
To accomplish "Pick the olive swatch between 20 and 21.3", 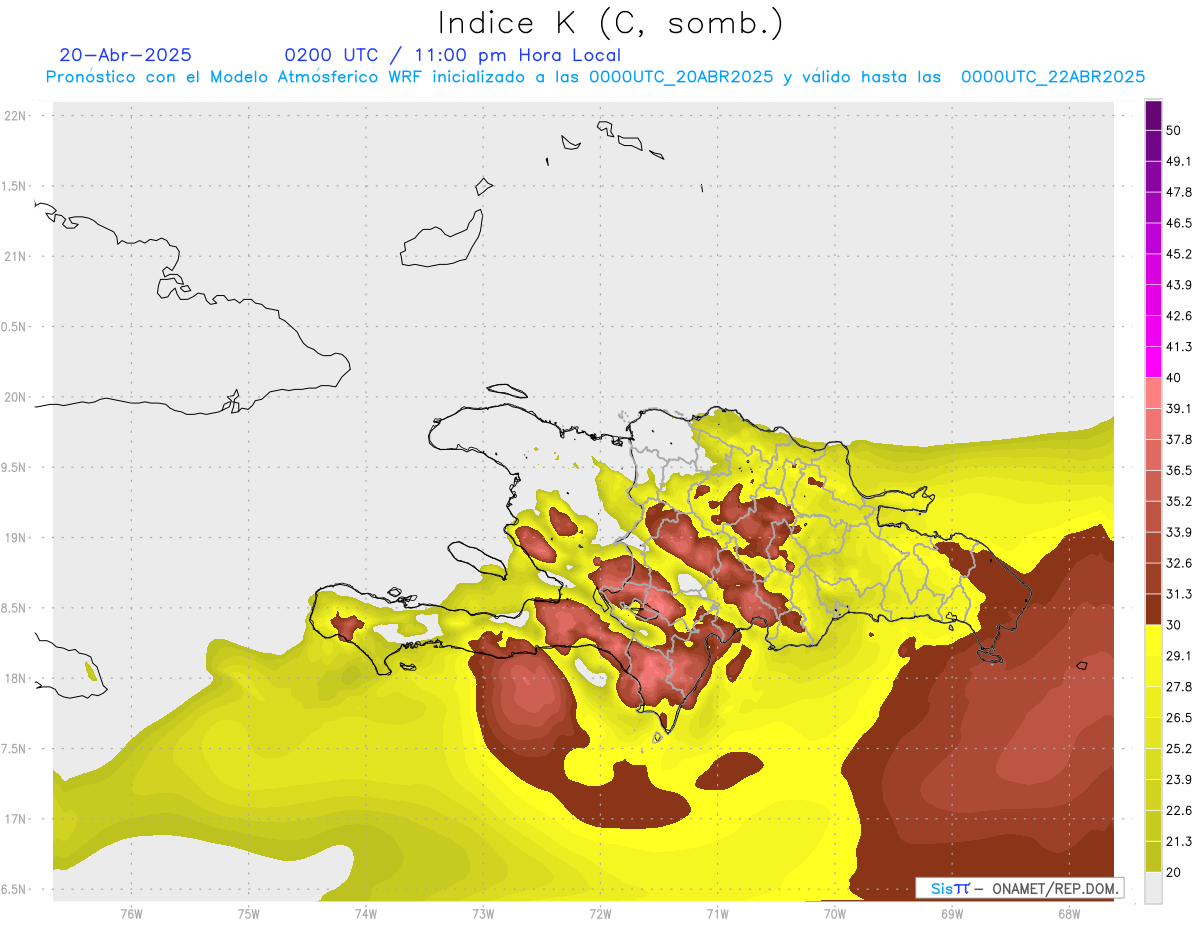I will [x=1153, y=857].
